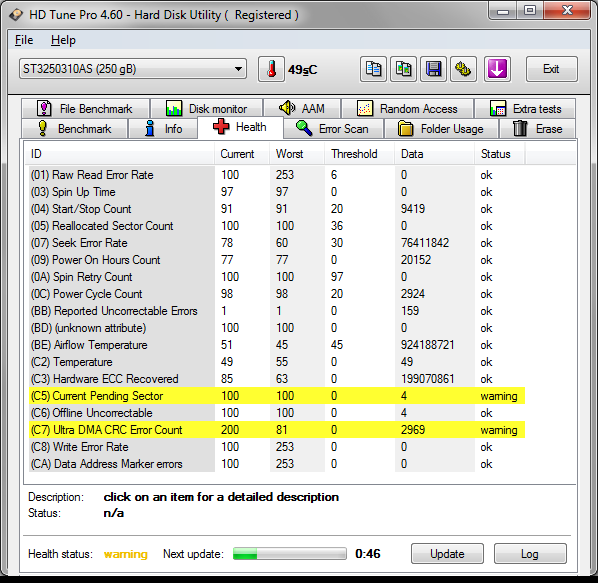598x583 pixels.
Task: Click warning status of Current Pending Sector
Action: click(x=499, y=396)
